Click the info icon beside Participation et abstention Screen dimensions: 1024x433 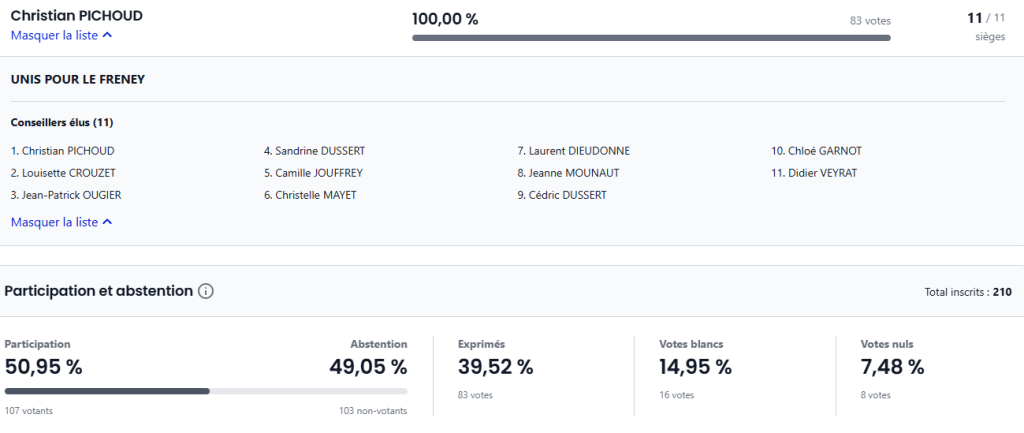[x=206, y=292]
